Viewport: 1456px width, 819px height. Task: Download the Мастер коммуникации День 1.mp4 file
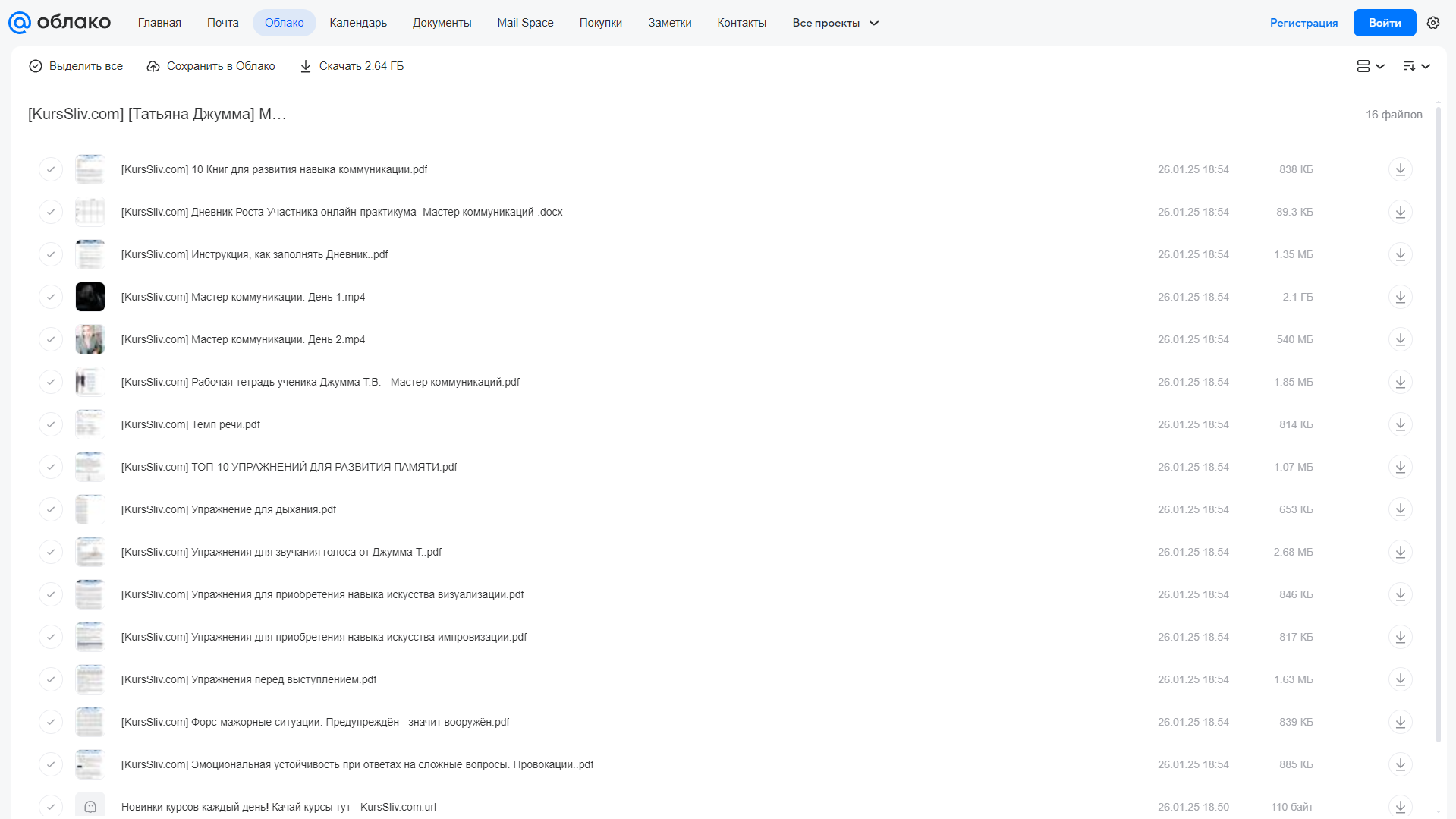click(1400, 297)
